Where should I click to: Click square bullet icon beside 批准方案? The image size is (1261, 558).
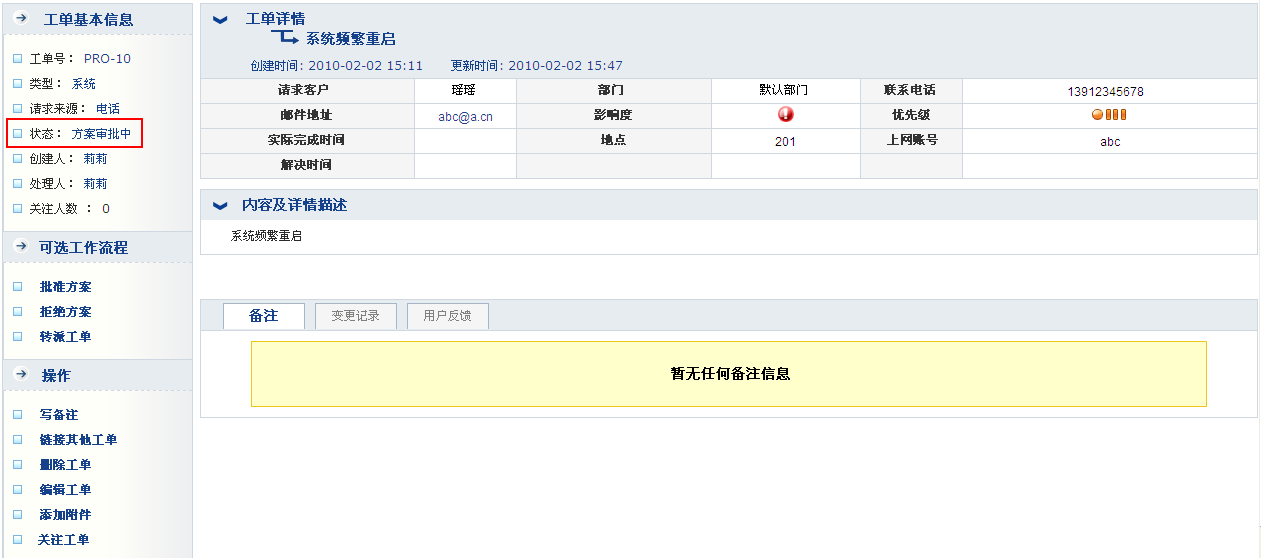18,287
